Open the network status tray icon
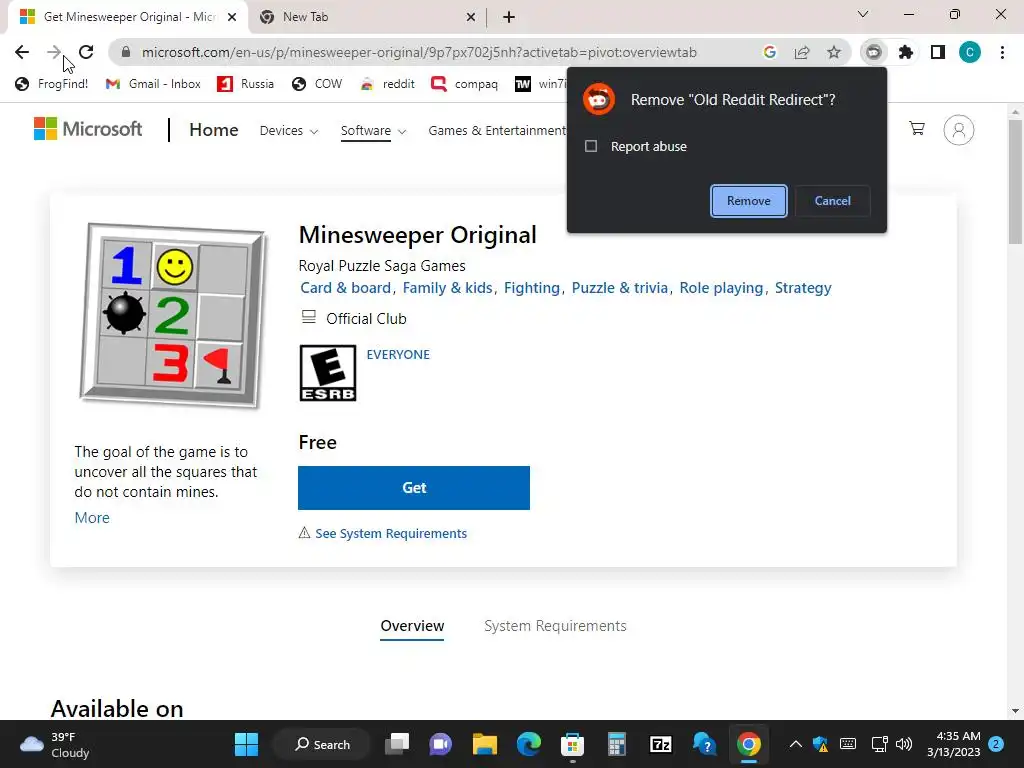This screenshot has height=768, width=1024. [x=880, y=744]
